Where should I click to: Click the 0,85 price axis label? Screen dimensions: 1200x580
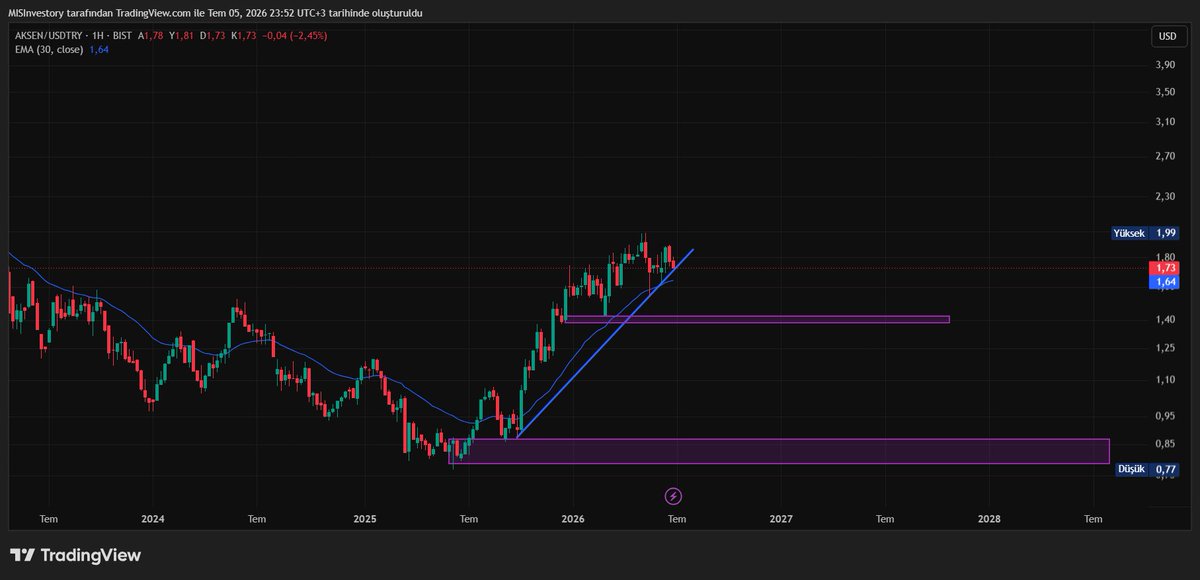pyautogui.click(x=1165, y=444)
